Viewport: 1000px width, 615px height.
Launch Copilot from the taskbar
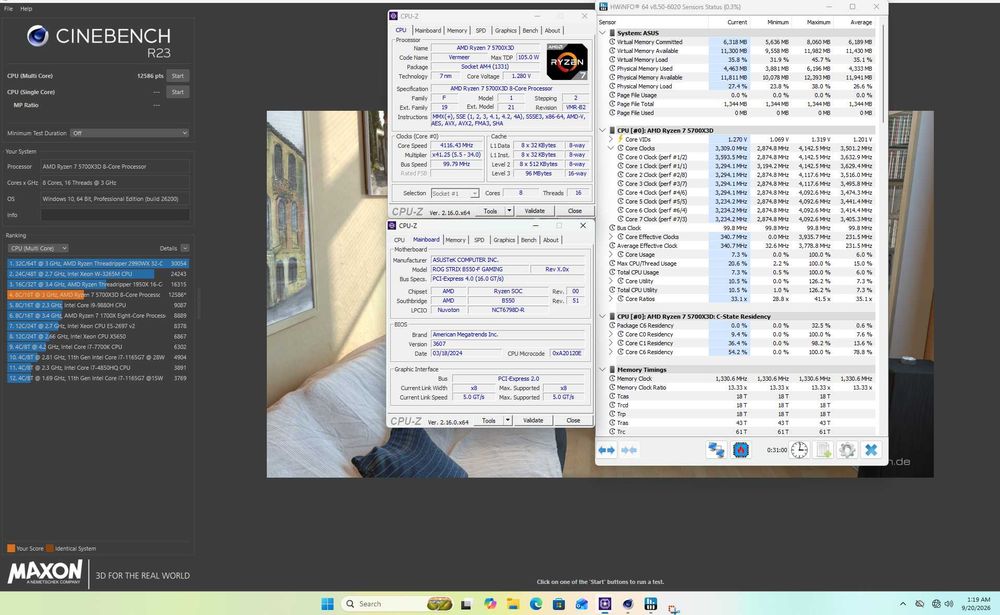490,604
